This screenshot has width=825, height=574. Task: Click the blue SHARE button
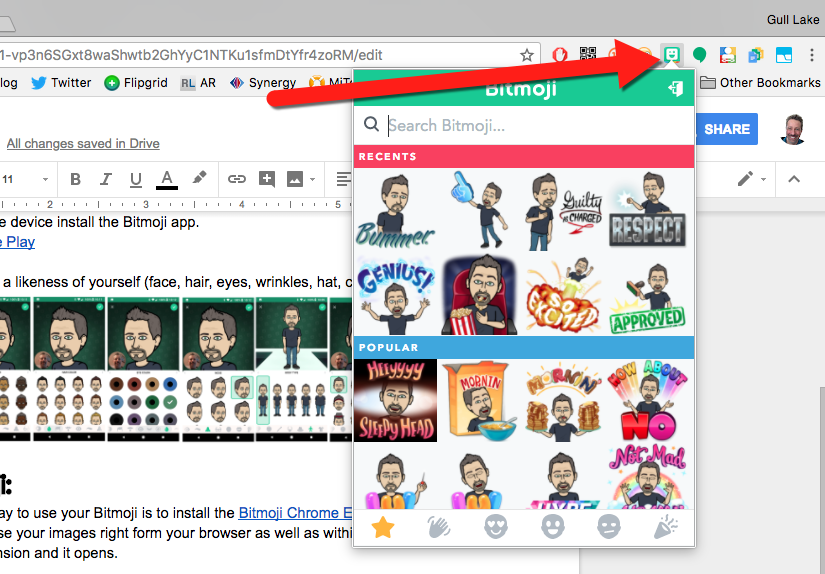[x=727, y=129]
